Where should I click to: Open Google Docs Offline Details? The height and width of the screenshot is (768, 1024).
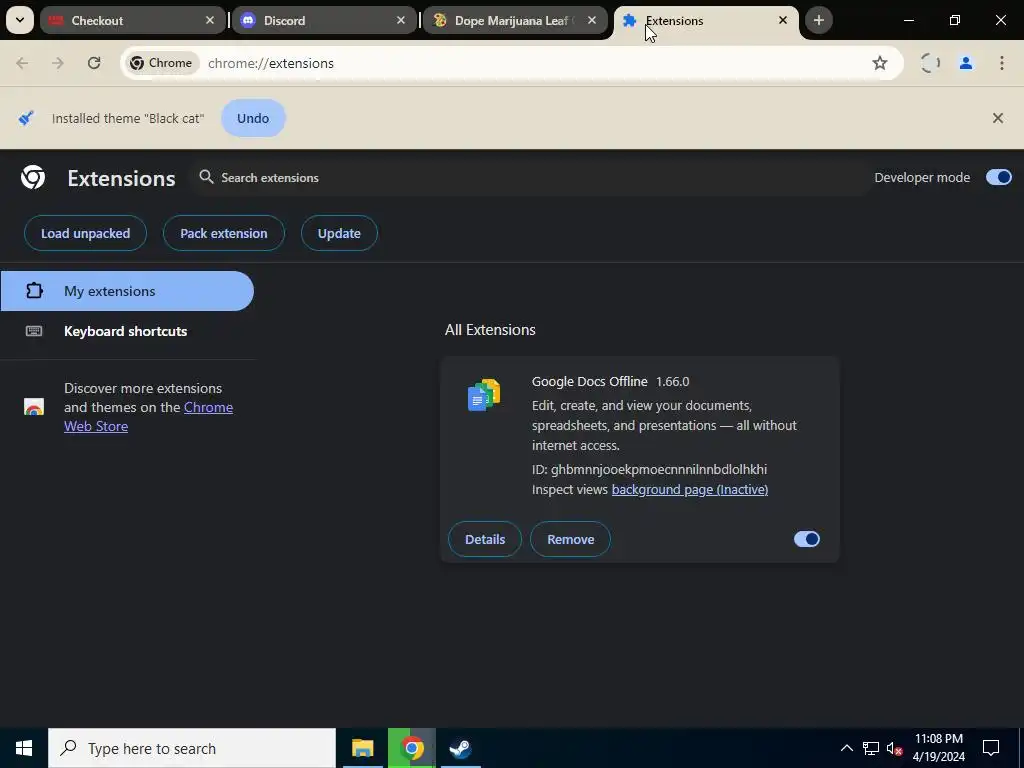click(485, 539)
